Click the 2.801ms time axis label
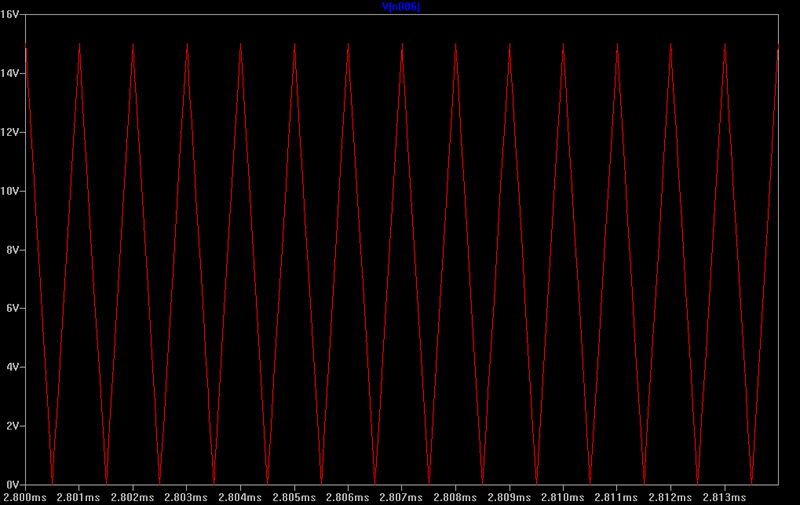 79,497
